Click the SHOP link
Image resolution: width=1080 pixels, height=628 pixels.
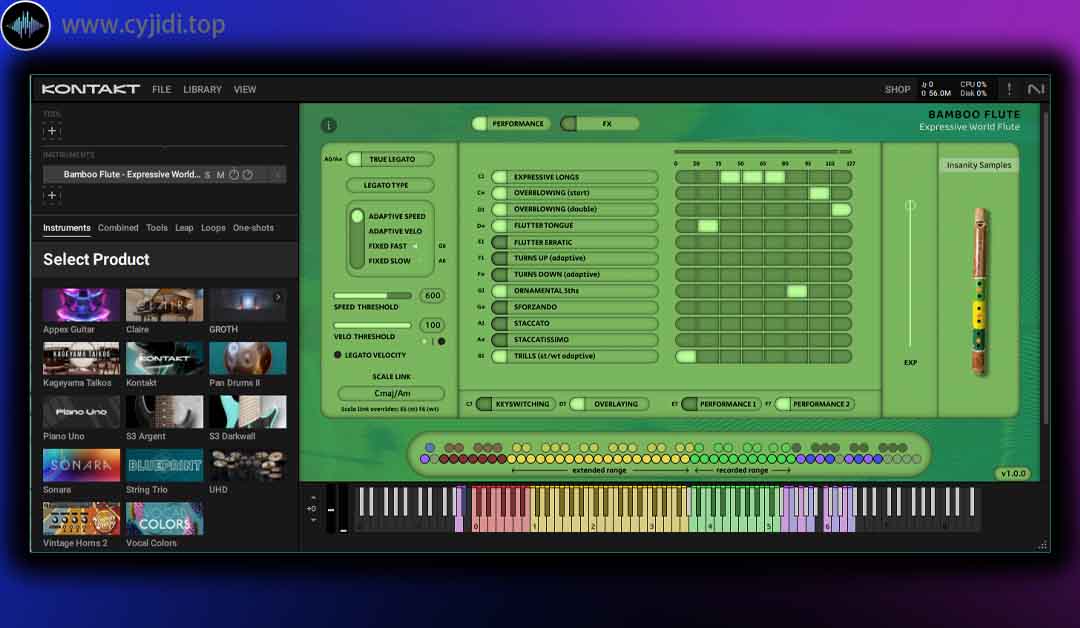(897, 90)
